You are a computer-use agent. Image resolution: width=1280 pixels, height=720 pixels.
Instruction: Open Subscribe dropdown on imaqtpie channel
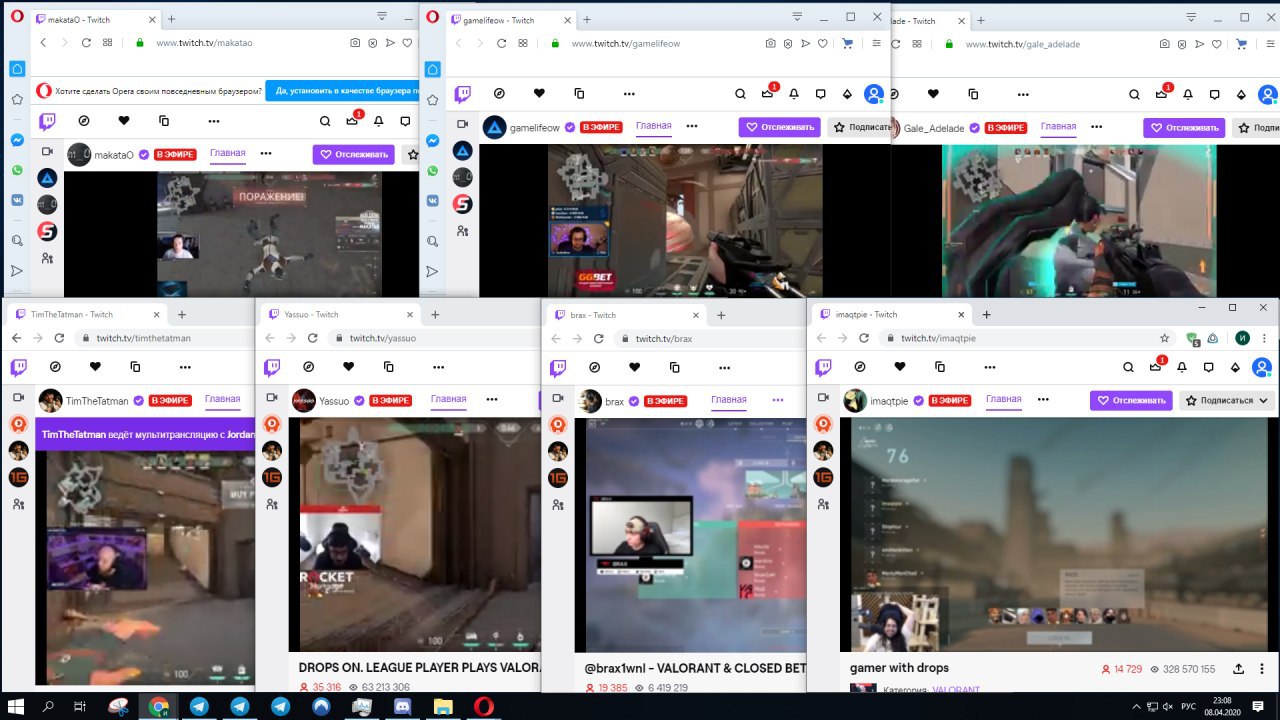[1226, 400]
